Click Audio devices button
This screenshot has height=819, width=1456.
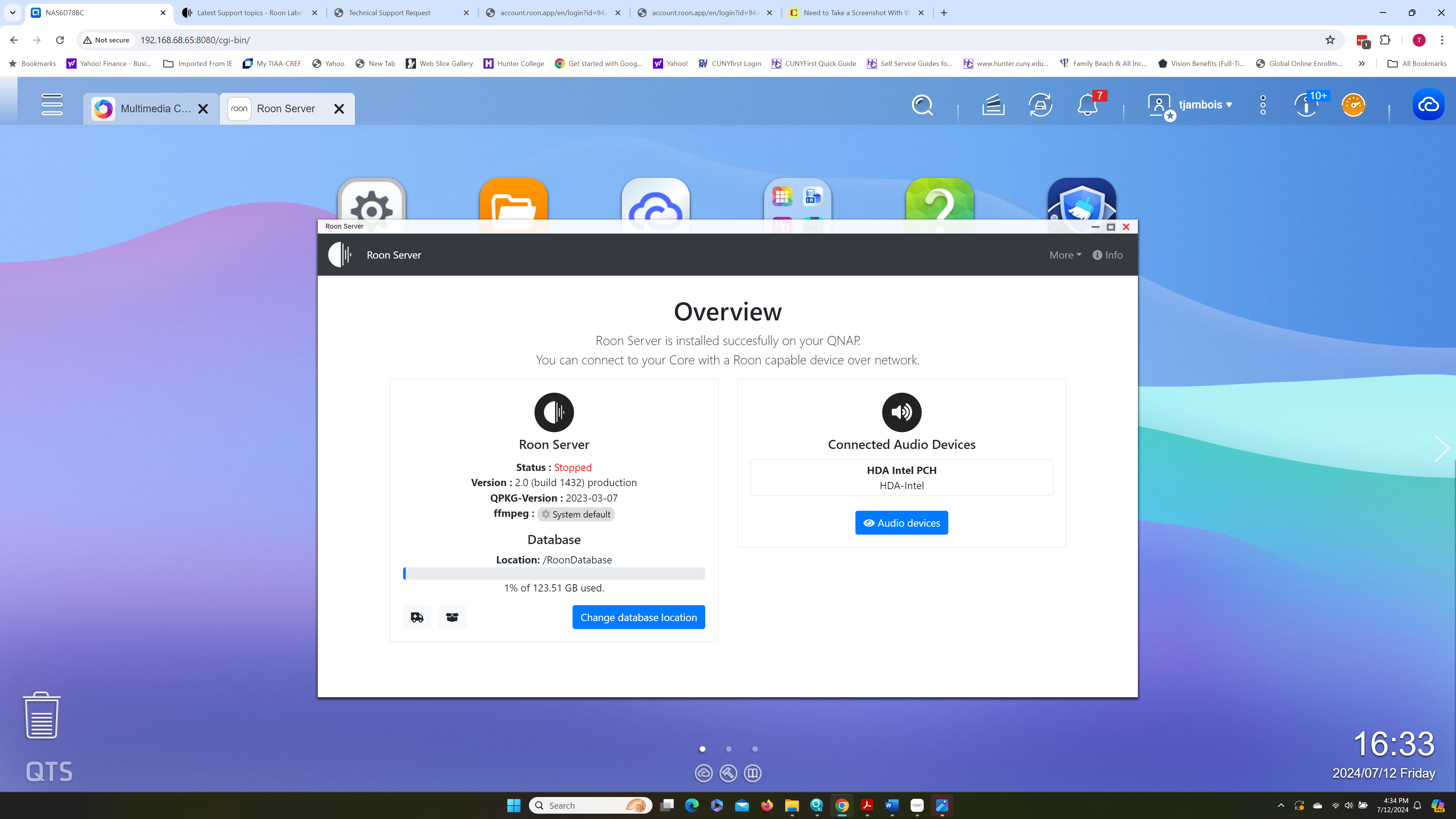pos(902,523)
